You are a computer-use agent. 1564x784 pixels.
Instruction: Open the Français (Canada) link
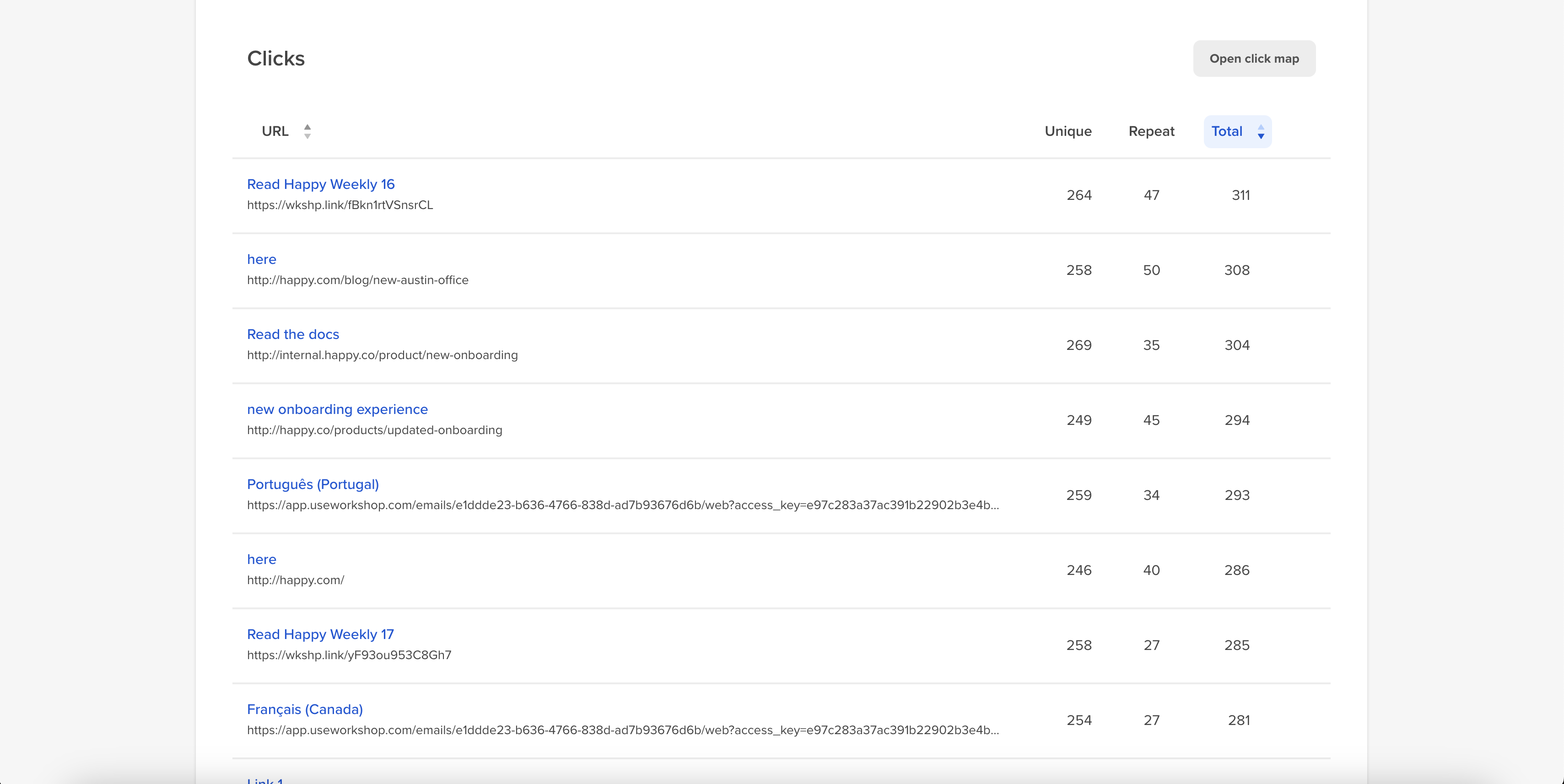[x=305, y=709]
